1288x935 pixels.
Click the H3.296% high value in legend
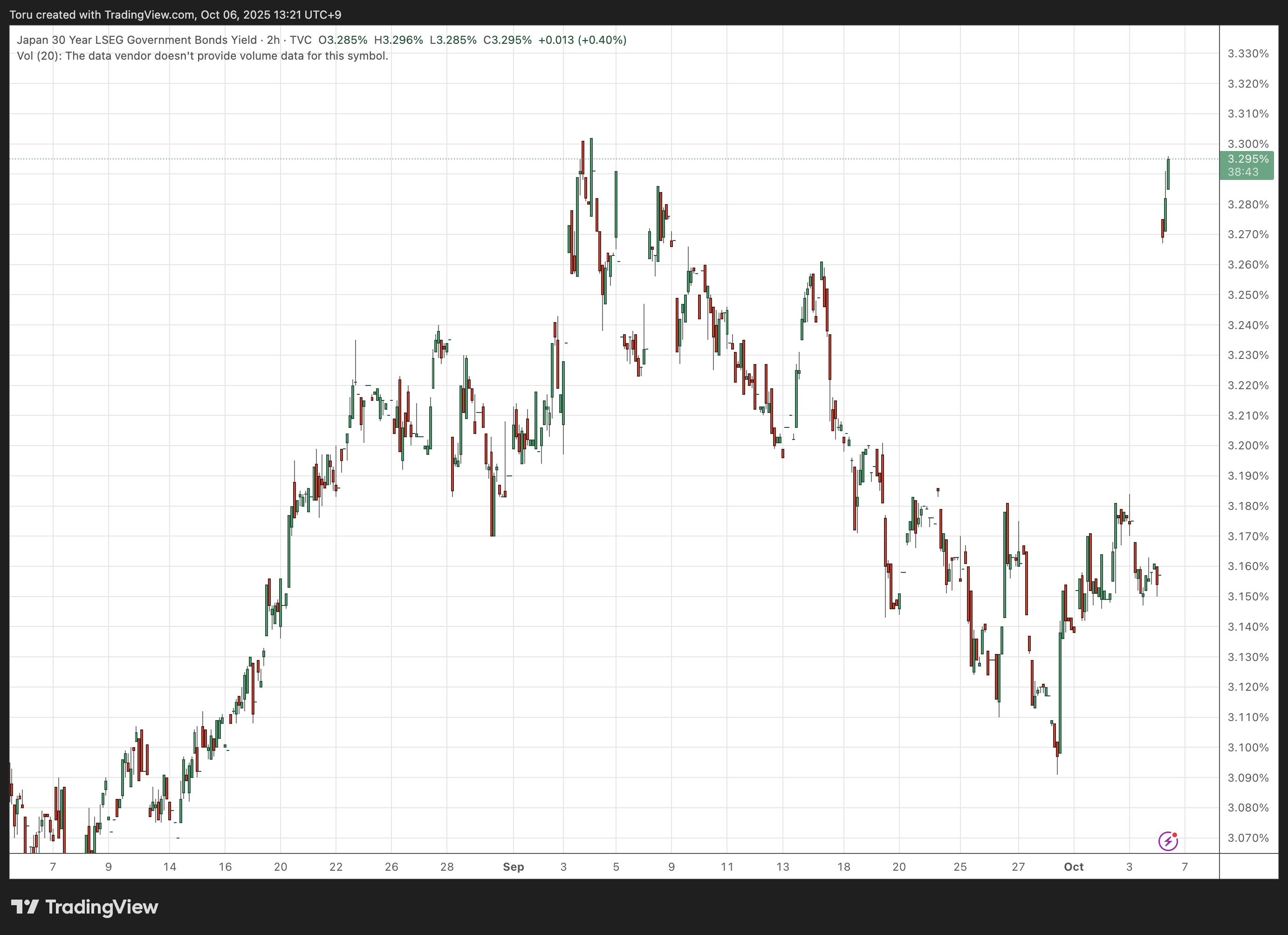[x=398, y=40]
